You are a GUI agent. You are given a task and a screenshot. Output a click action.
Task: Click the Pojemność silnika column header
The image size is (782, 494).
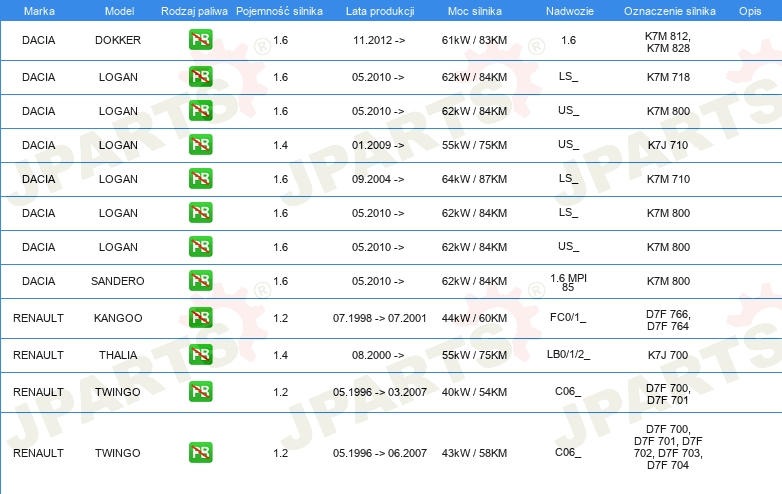coord(279,11)
